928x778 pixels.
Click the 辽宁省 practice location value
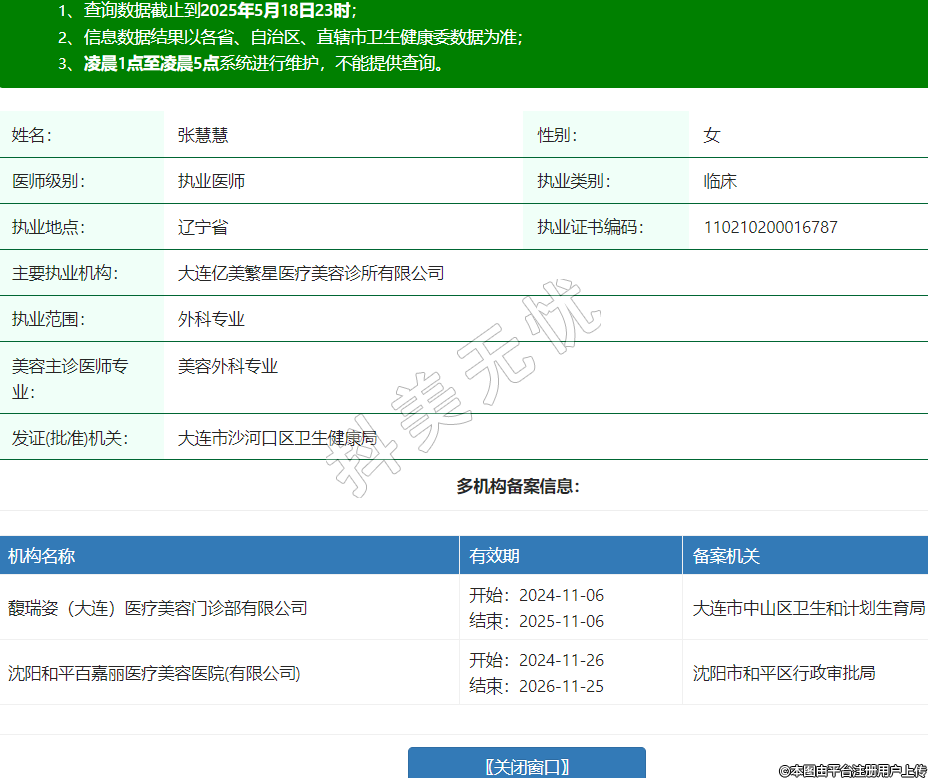203,227
